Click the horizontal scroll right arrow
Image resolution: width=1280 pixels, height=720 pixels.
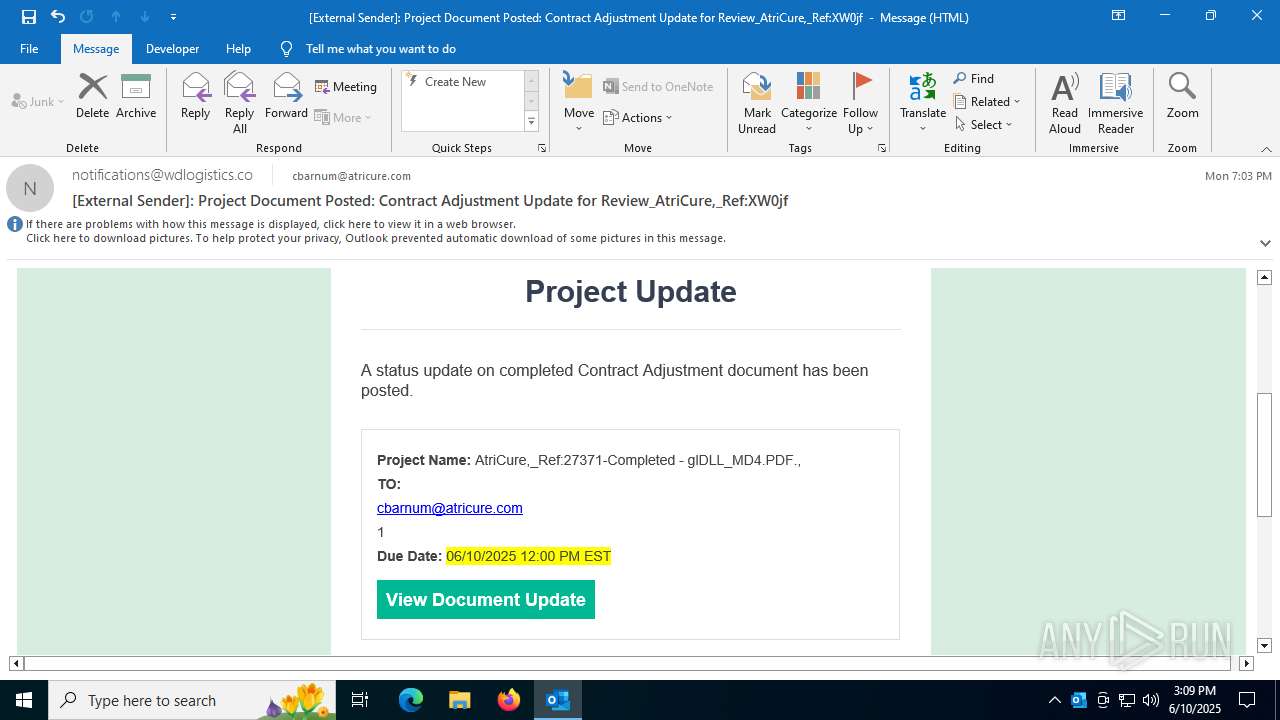(1246, 663)
